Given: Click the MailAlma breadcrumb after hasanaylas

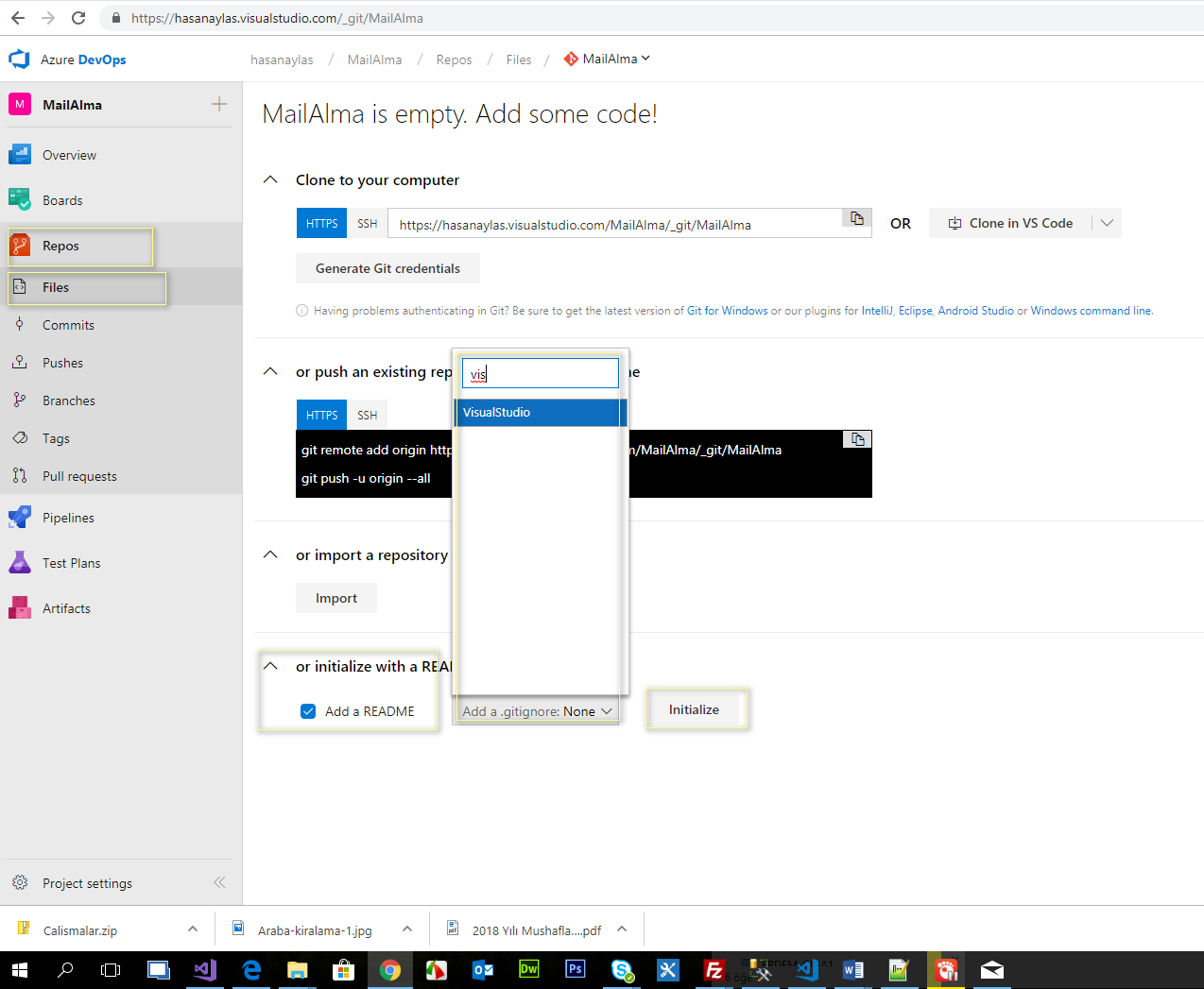Looking at the screenshot, I should tap(374, 60).
